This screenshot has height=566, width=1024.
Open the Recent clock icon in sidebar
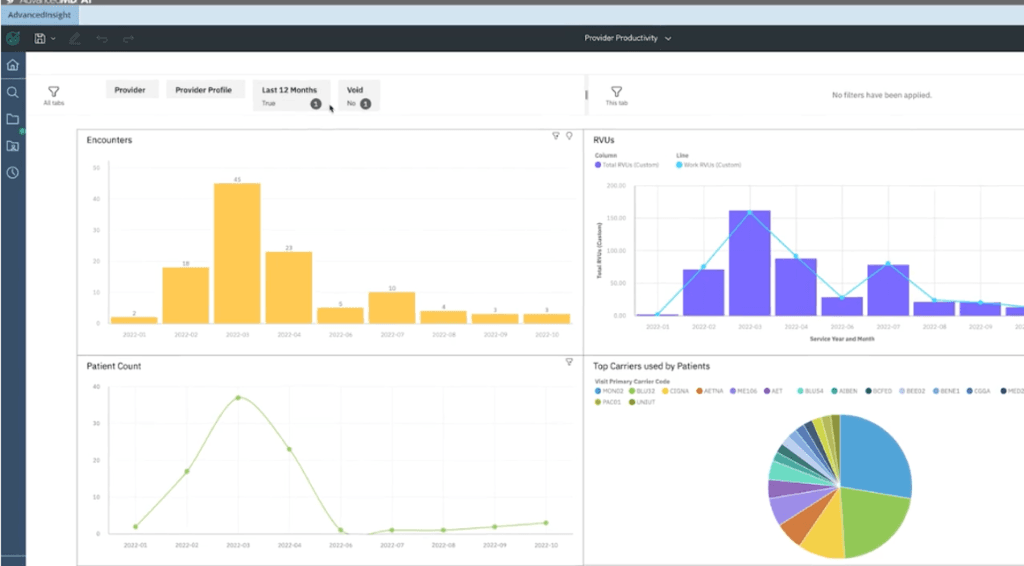click(x=12, y=172)
